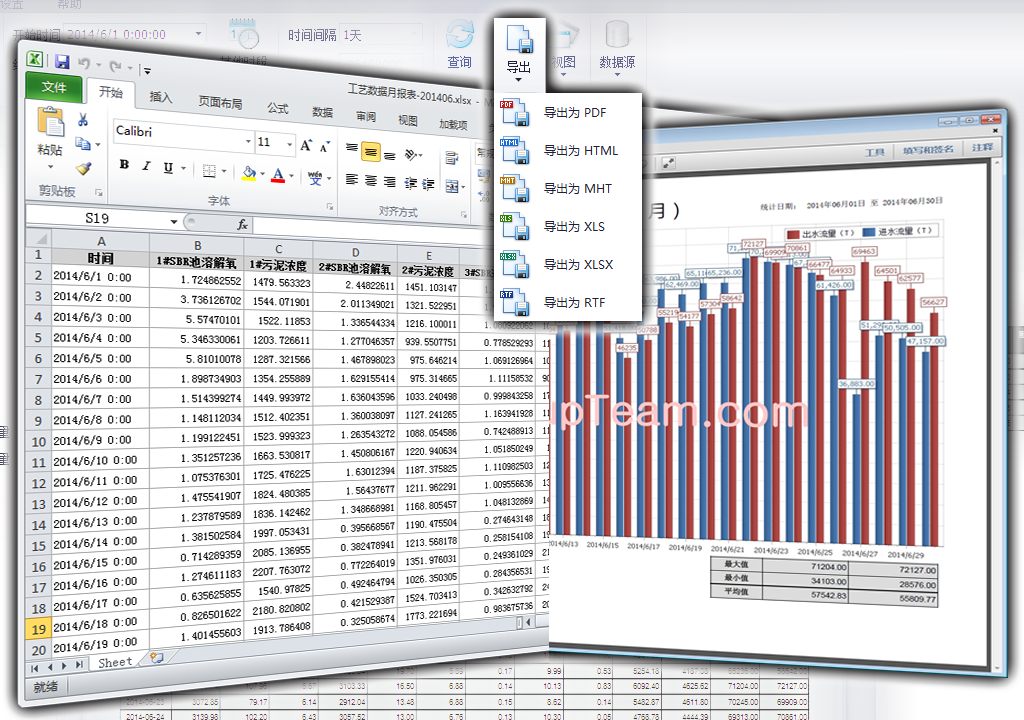Click the Copy icon in the clipboard group
Screen dimensions: 1024x720
pyautogui.click(x=82, y=143)
